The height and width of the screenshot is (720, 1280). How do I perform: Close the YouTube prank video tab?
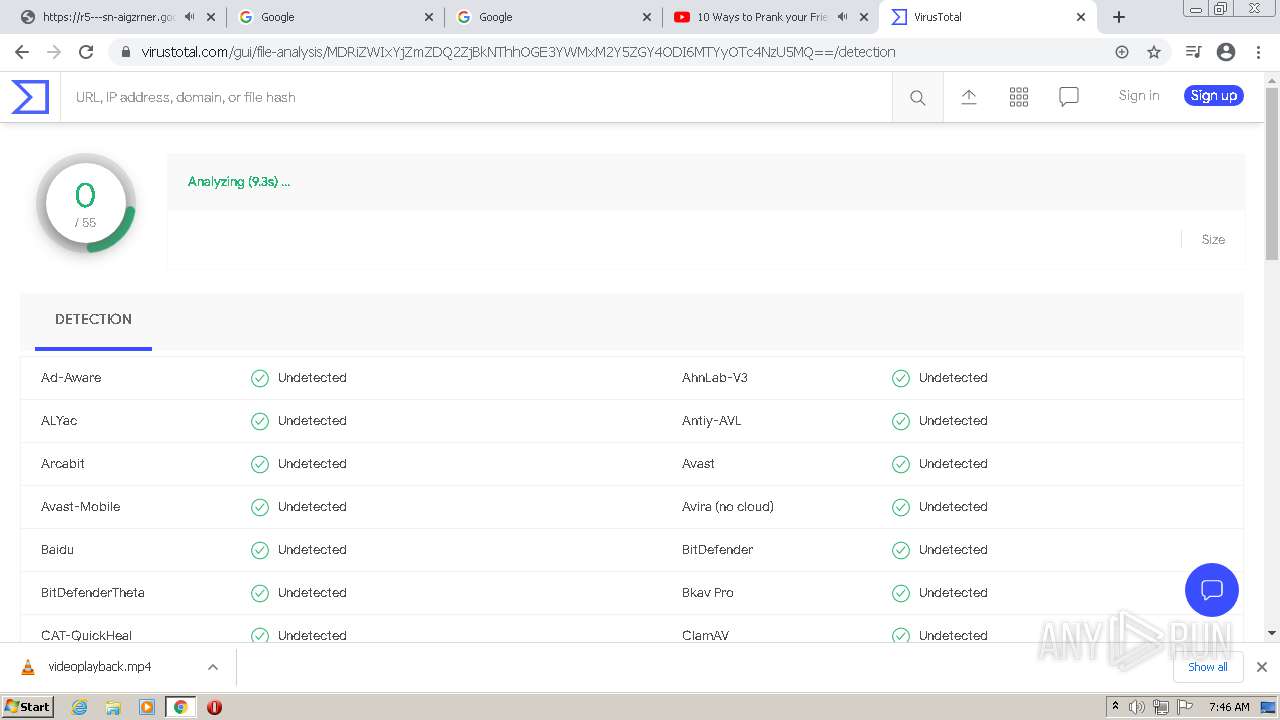click(864, 17)
